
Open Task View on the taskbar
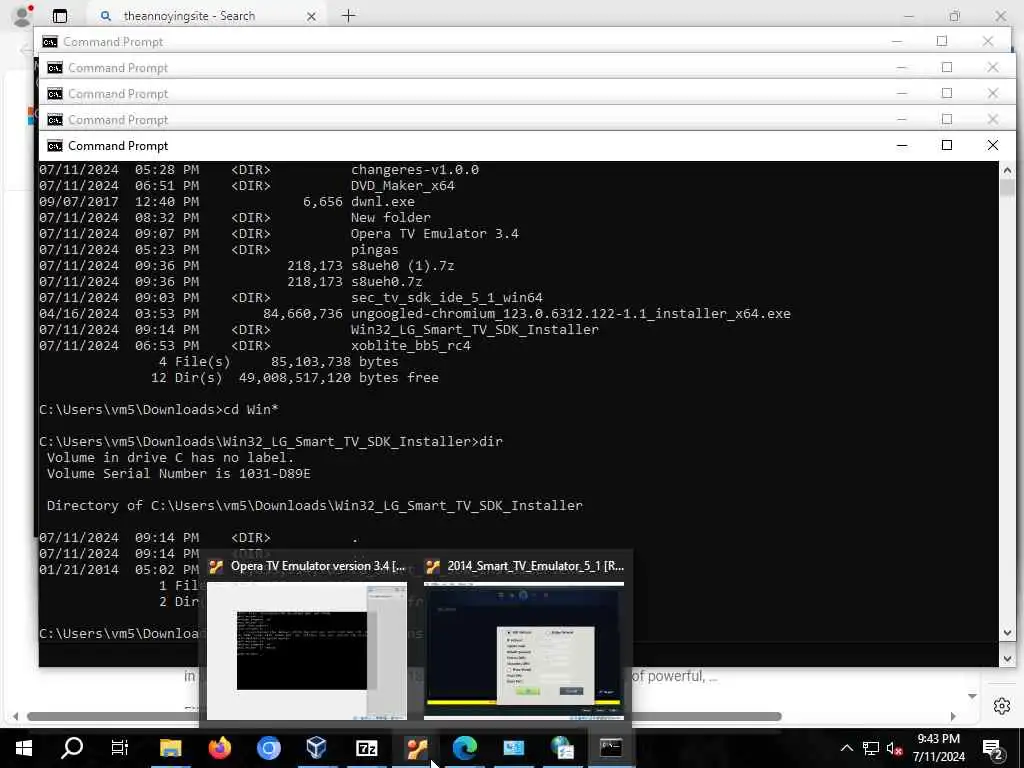coord(120,748)
